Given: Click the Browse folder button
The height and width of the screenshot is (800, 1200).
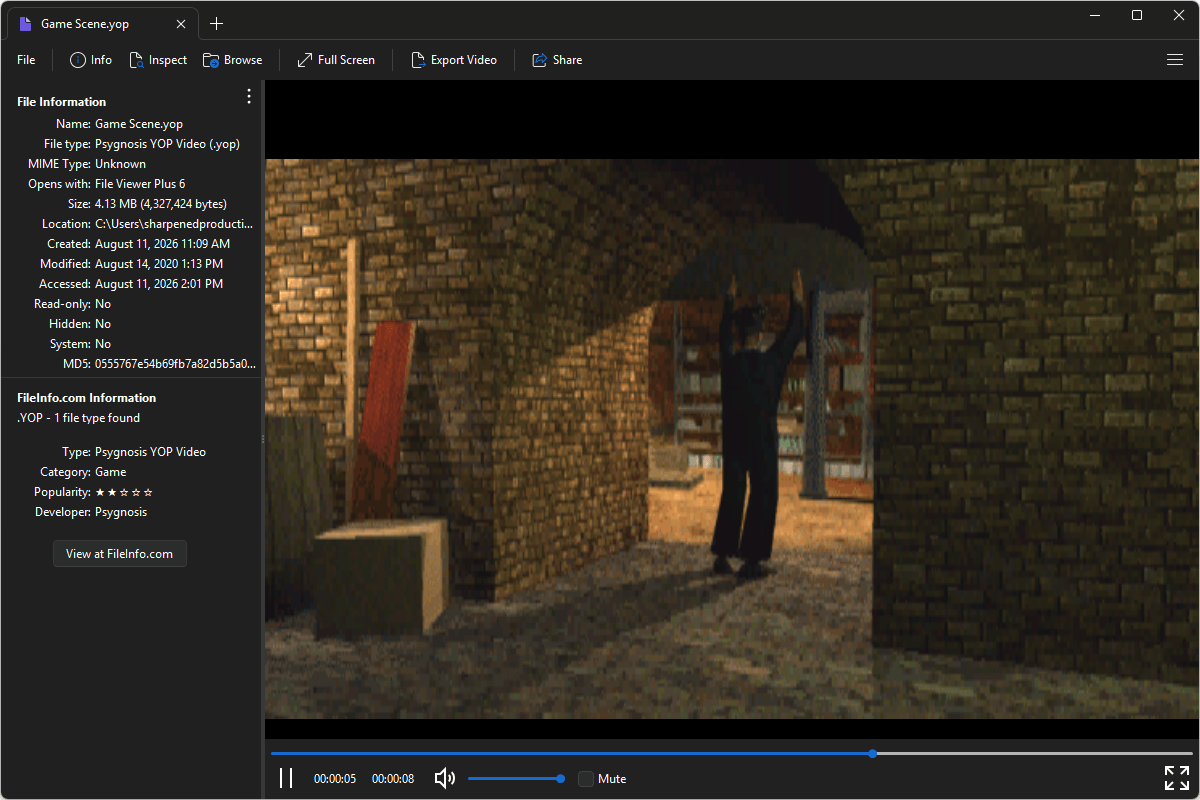Looking at the screenshot, I should 233,60.
